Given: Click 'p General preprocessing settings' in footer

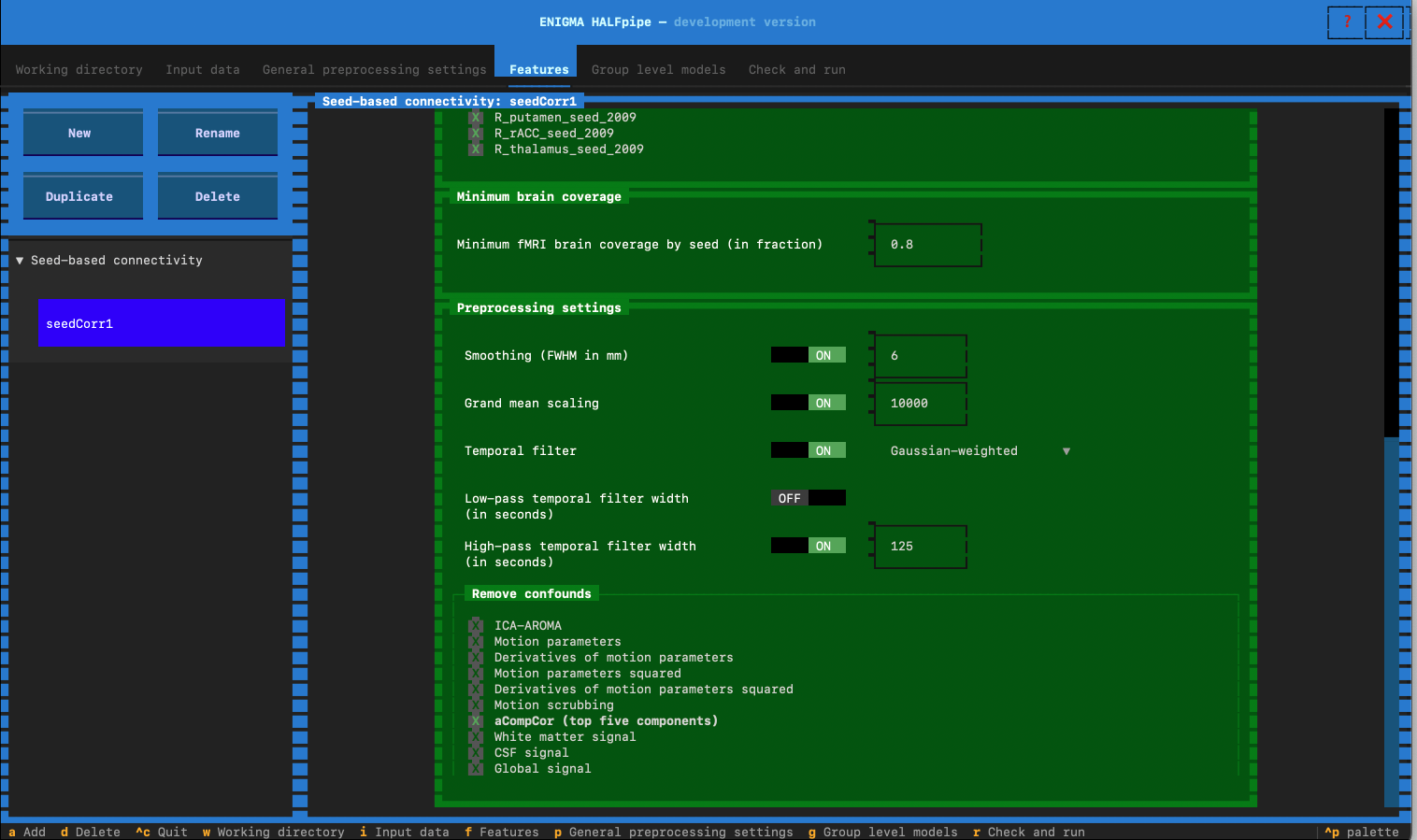Looking at the screenshot, I should (x=674, y=832).
